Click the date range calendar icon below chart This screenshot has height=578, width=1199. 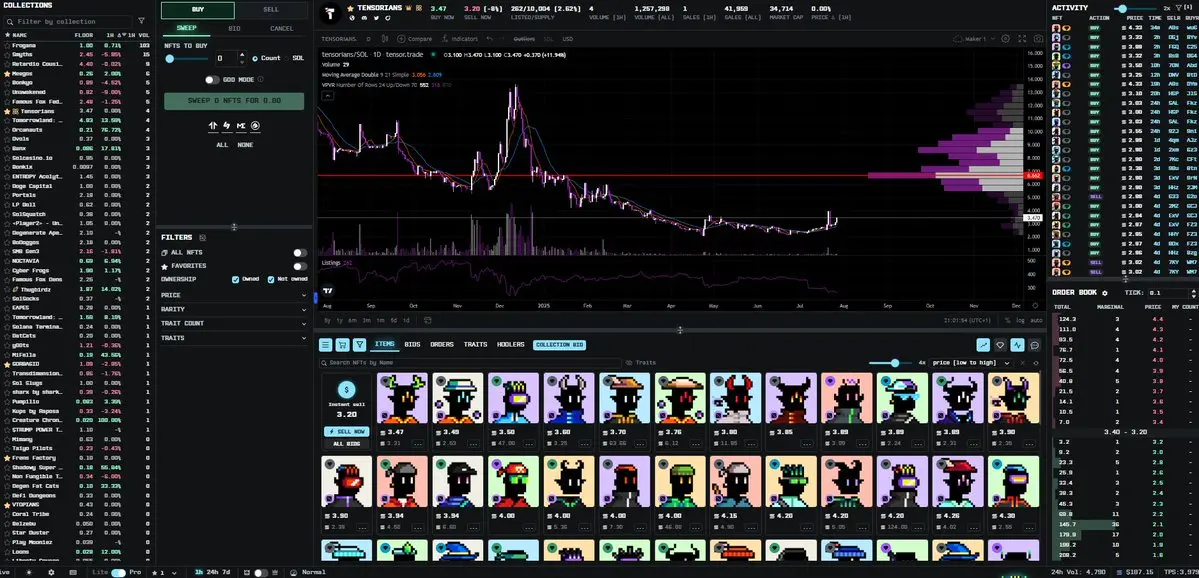coord(427,320)
